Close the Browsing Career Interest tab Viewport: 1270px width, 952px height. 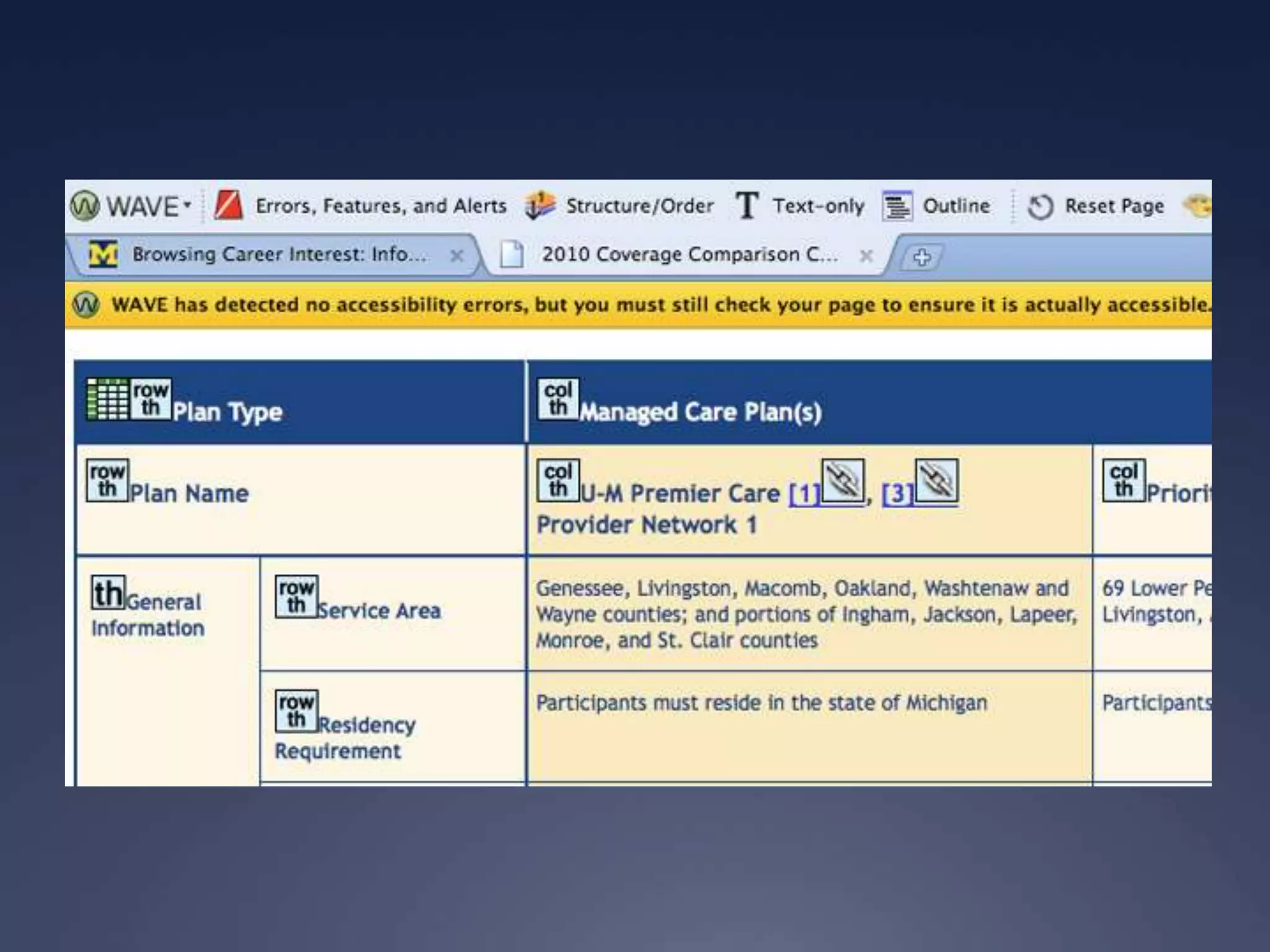pos(457,255)
